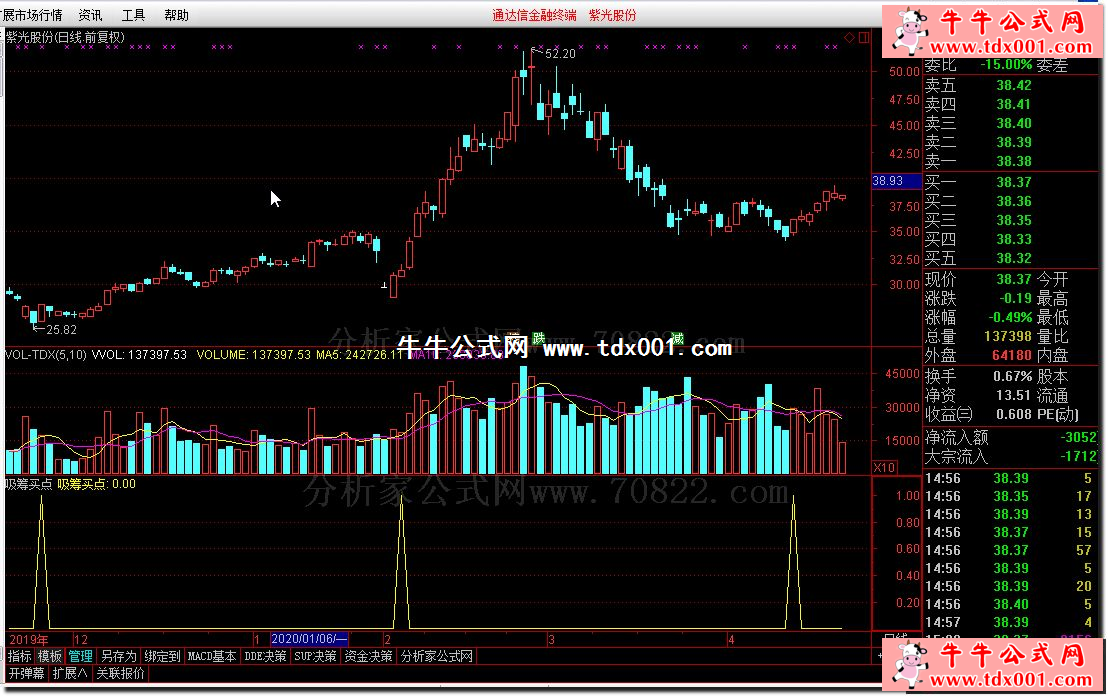The image size is (1108, 696).
Task: Select the 管理 tab
Action: coord(81,656)
